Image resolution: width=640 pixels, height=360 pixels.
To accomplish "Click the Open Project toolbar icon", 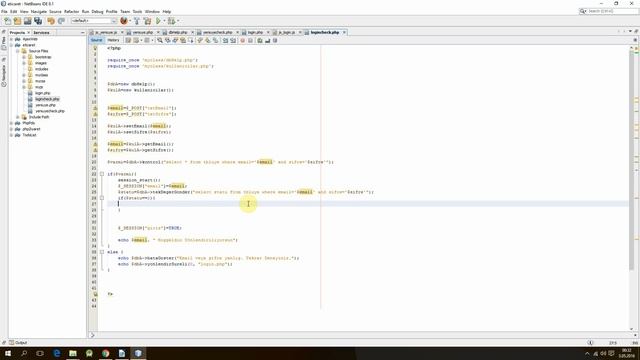I will tap(28, 21).
